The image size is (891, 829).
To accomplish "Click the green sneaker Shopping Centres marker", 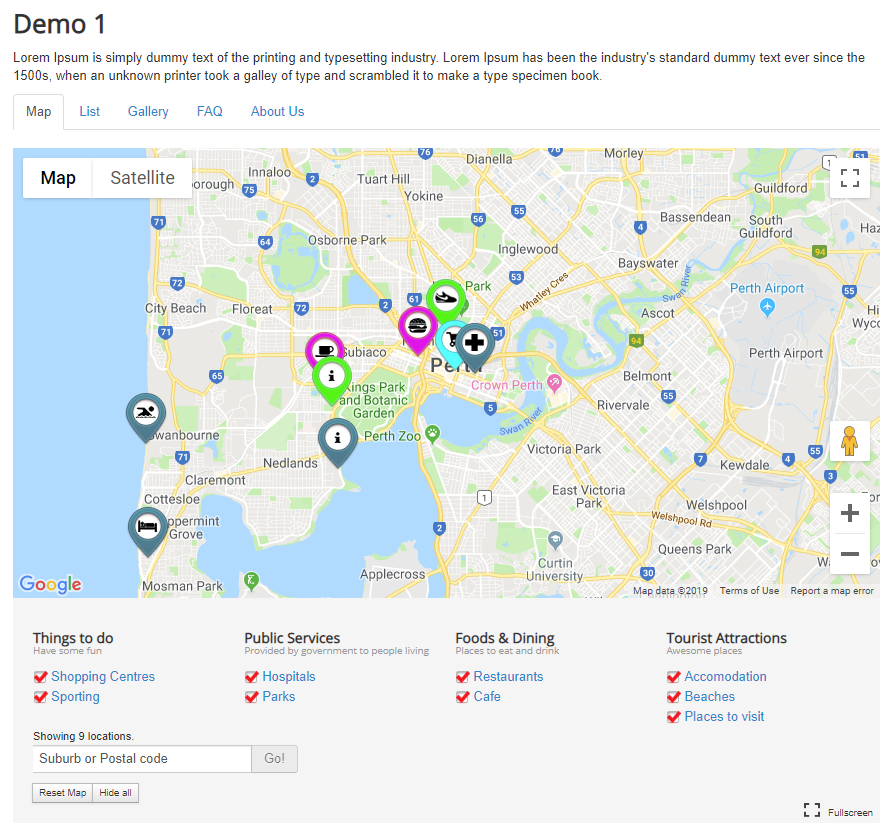I will tap(447, 298).
